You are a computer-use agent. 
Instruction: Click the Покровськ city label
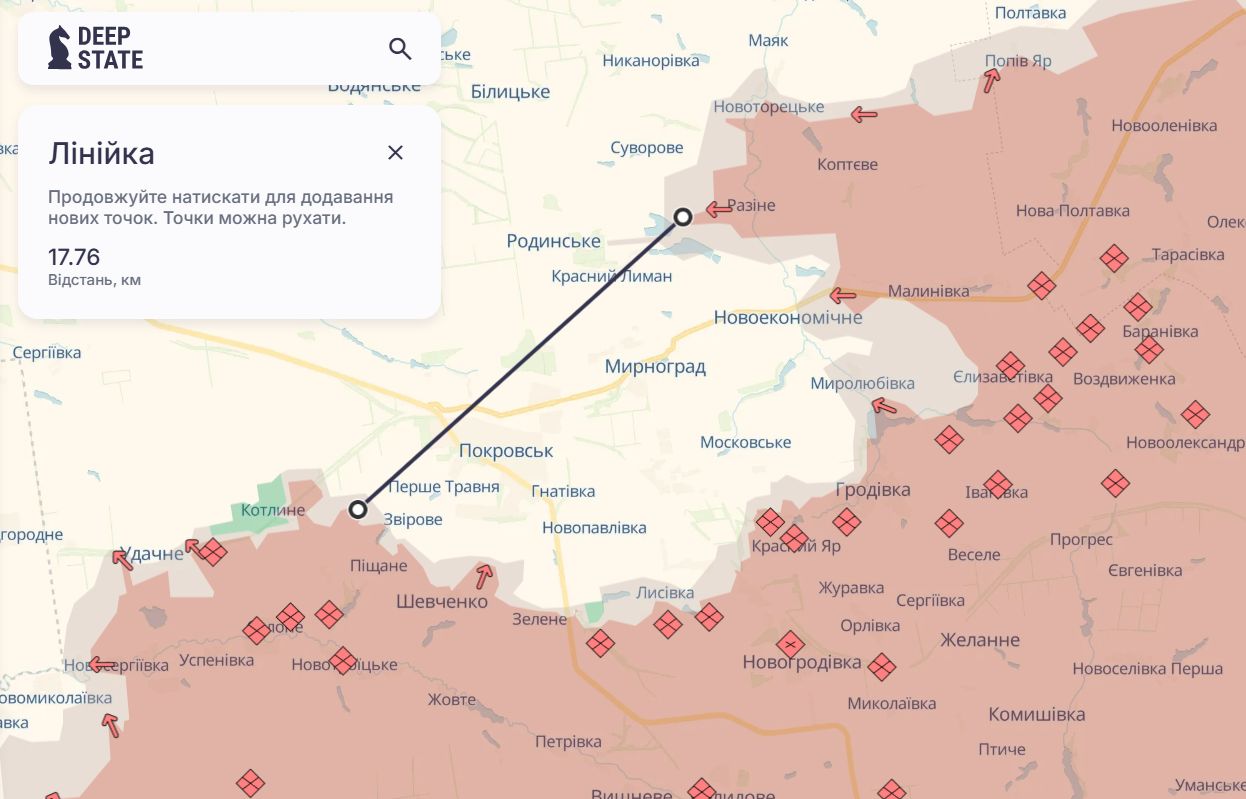tap(506, 451)
